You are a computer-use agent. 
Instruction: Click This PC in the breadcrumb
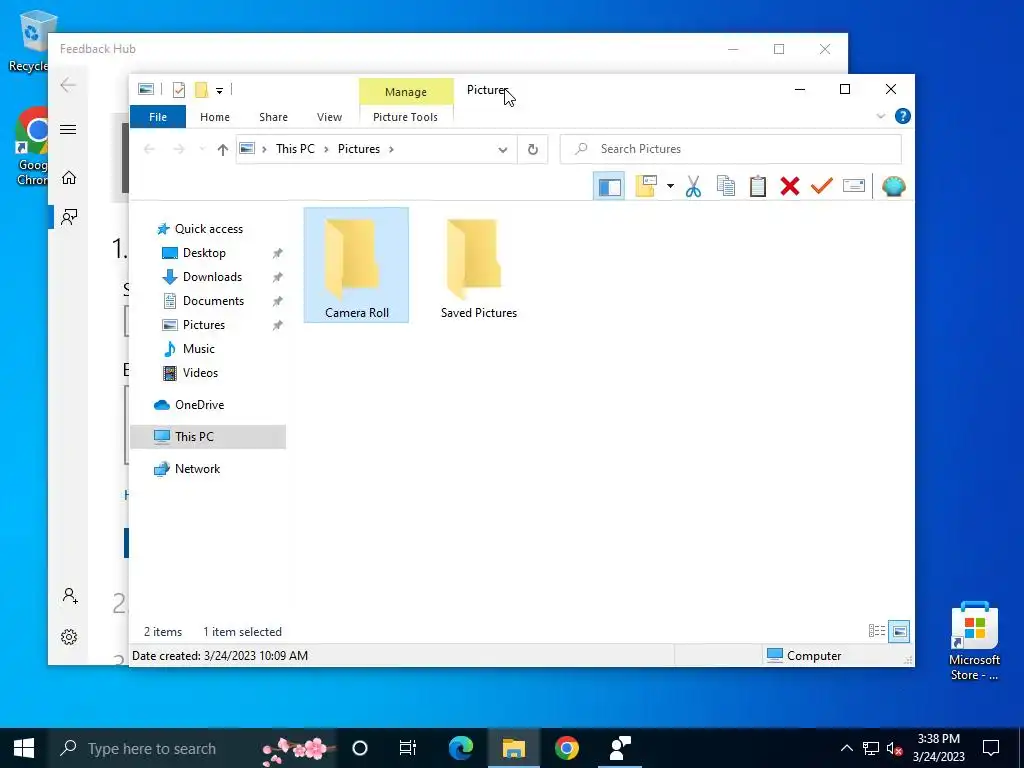295,149
